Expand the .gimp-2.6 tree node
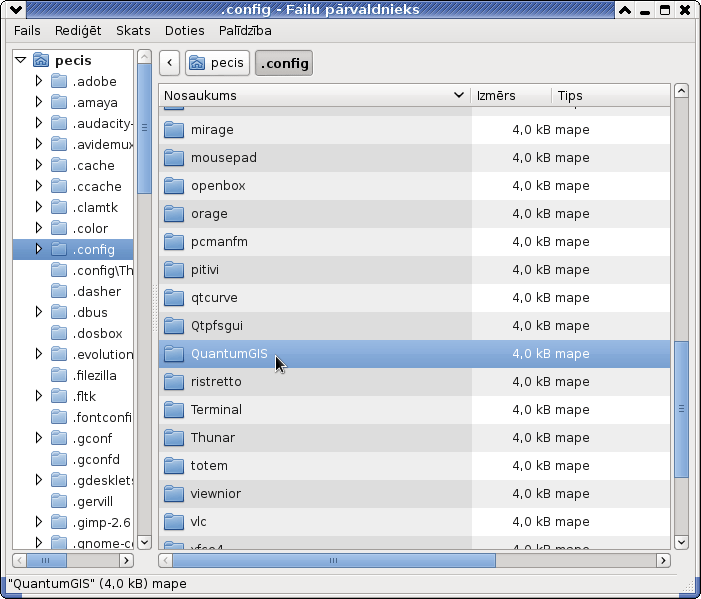Screen dimensions: 701x599 pyautogui.click(x=39, y=522)
